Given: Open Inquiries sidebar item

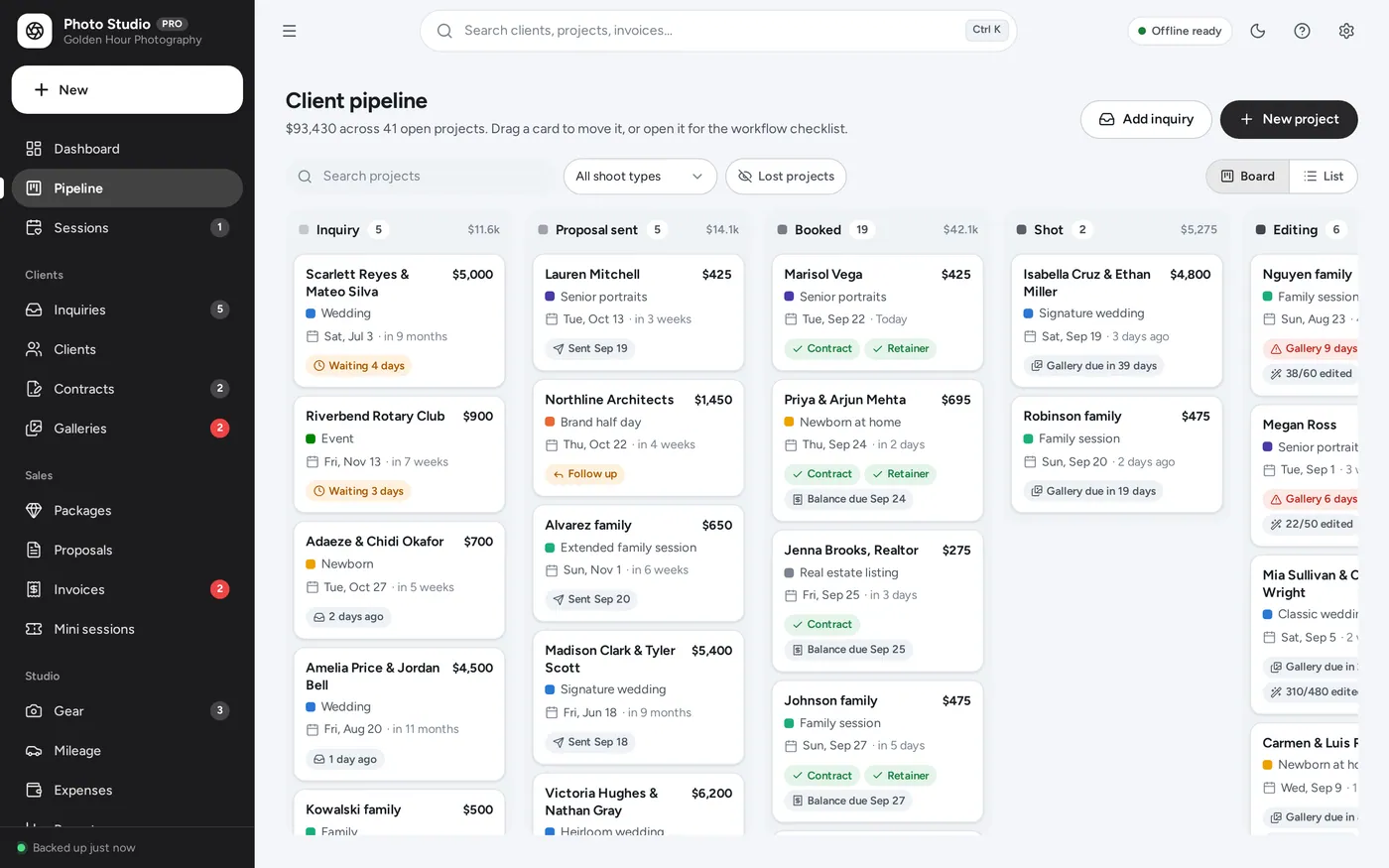Looking at the screenshot, I should tap(127, 310).
